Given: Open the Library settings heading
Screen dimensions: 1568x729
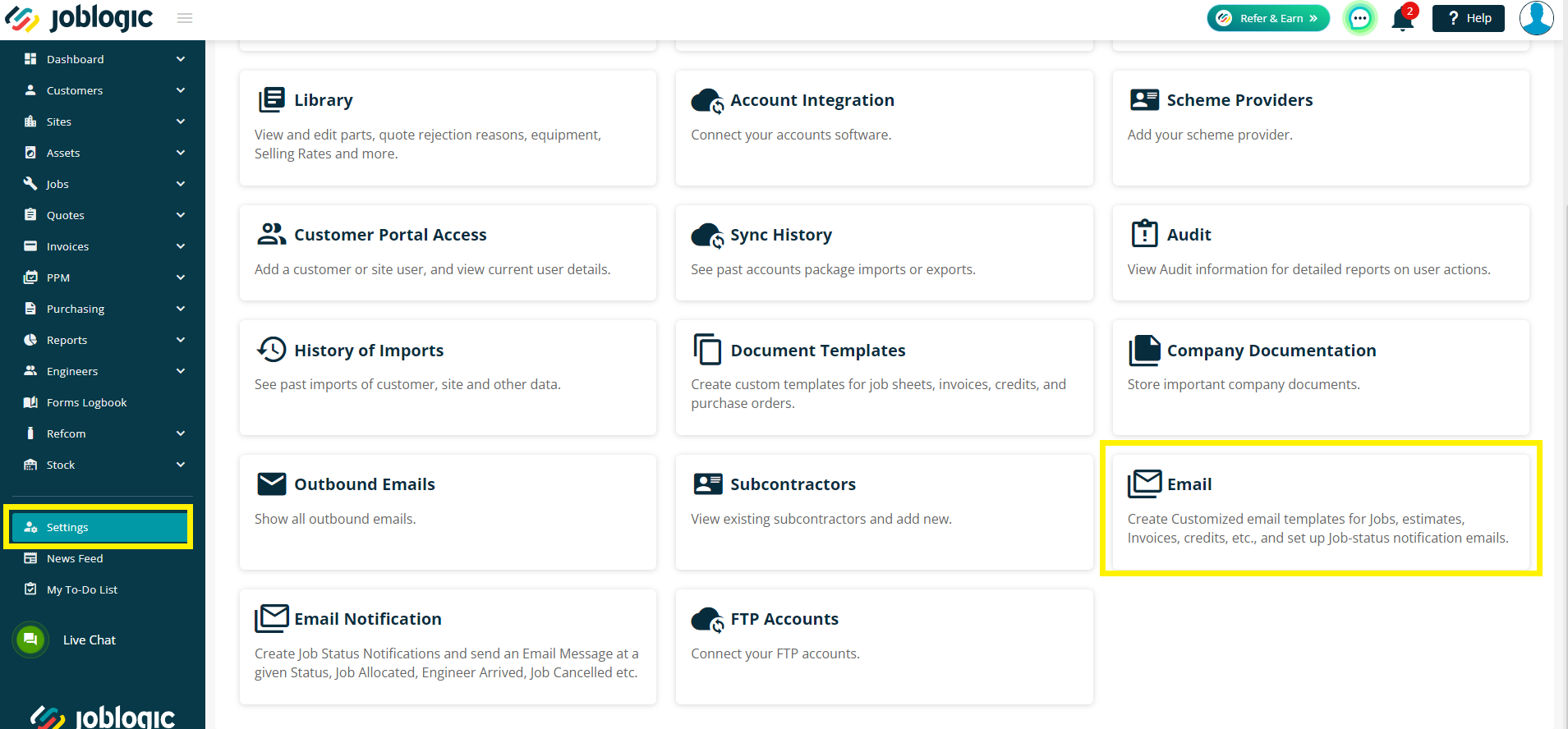Looking at the screenshot, I should coord(324,100).
